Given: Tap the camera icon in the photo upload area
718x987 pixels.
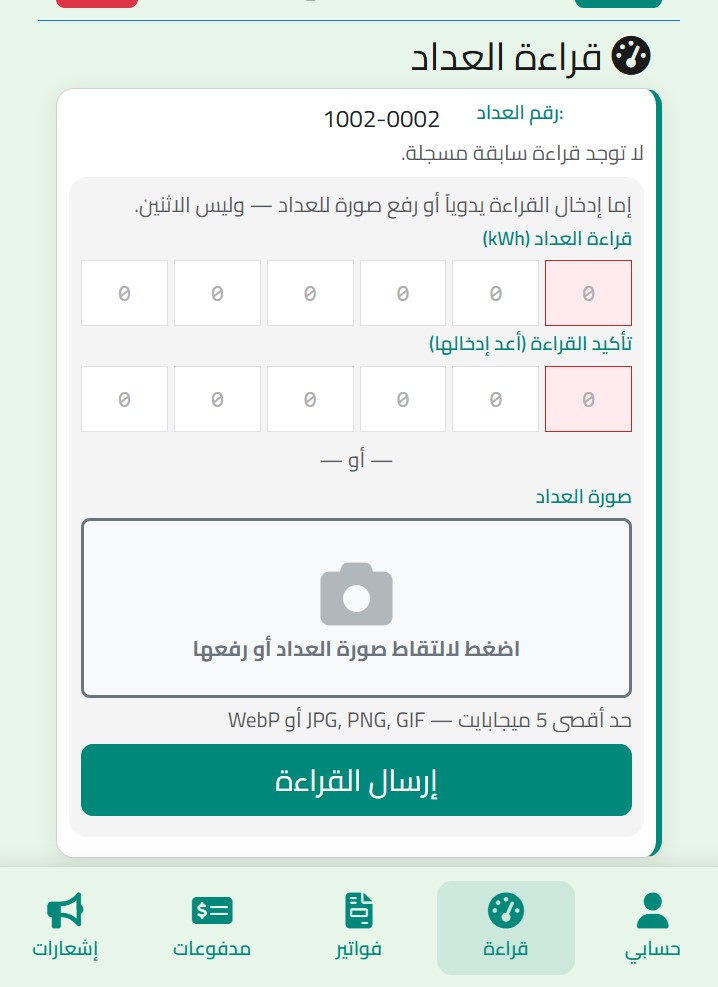Looking at the screenshot, I should 356,592.
